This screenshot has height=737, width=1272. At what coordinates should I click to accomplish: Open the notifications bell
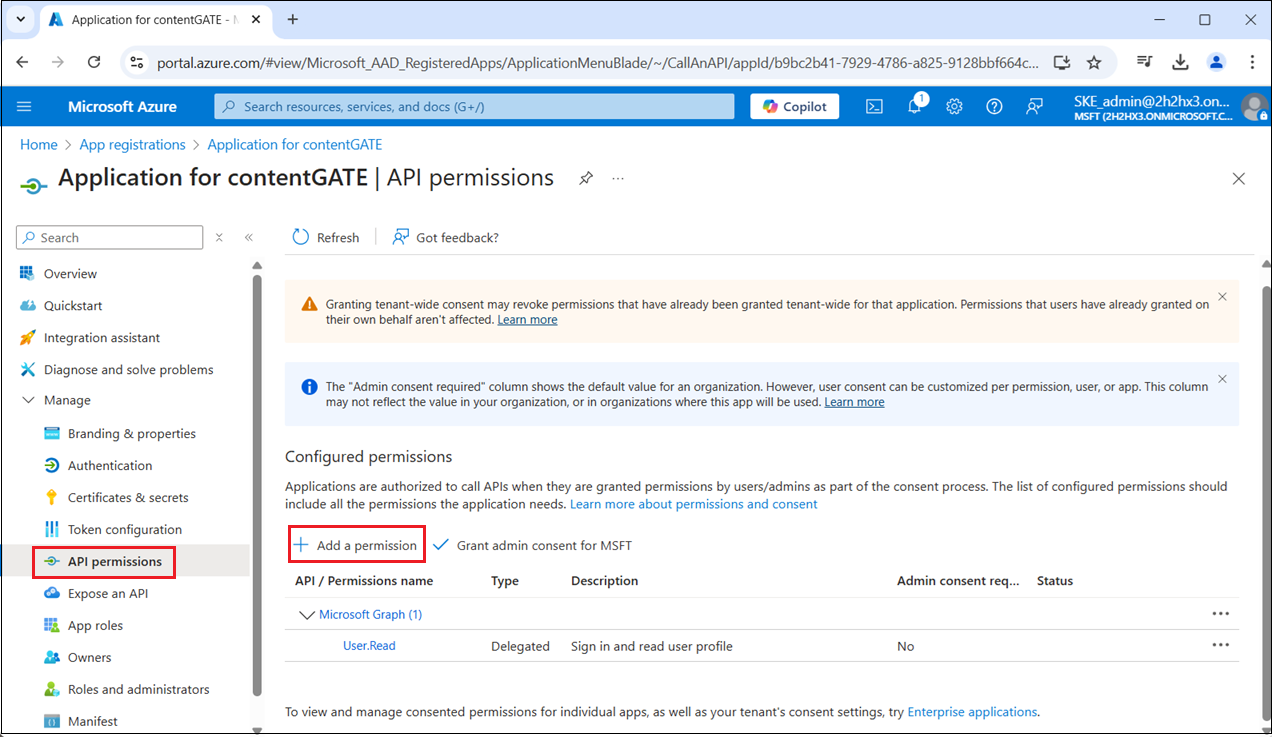[x=914, y=107]
